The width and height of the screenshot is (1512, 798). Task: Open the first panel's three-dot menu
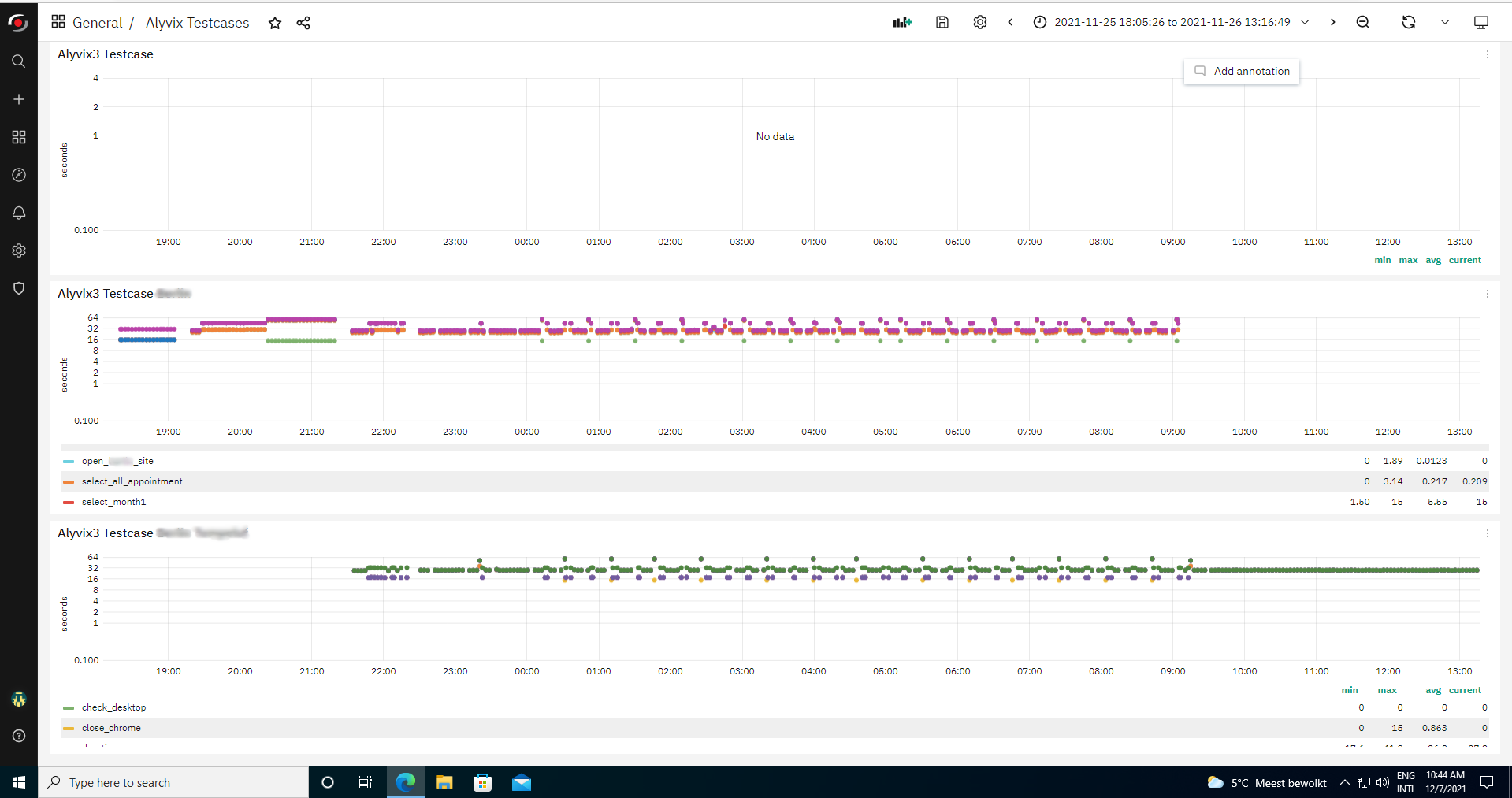(x=1487, y=54)
